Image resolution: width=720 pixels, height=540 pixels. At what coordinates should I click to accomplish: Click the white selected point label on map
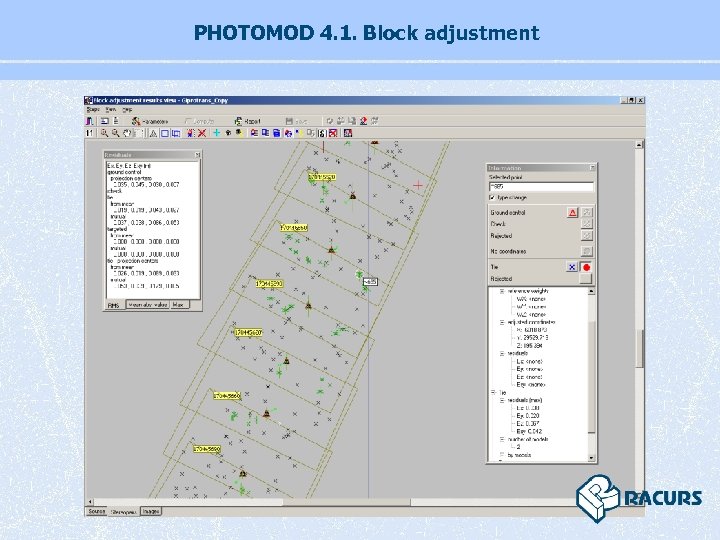370,282
